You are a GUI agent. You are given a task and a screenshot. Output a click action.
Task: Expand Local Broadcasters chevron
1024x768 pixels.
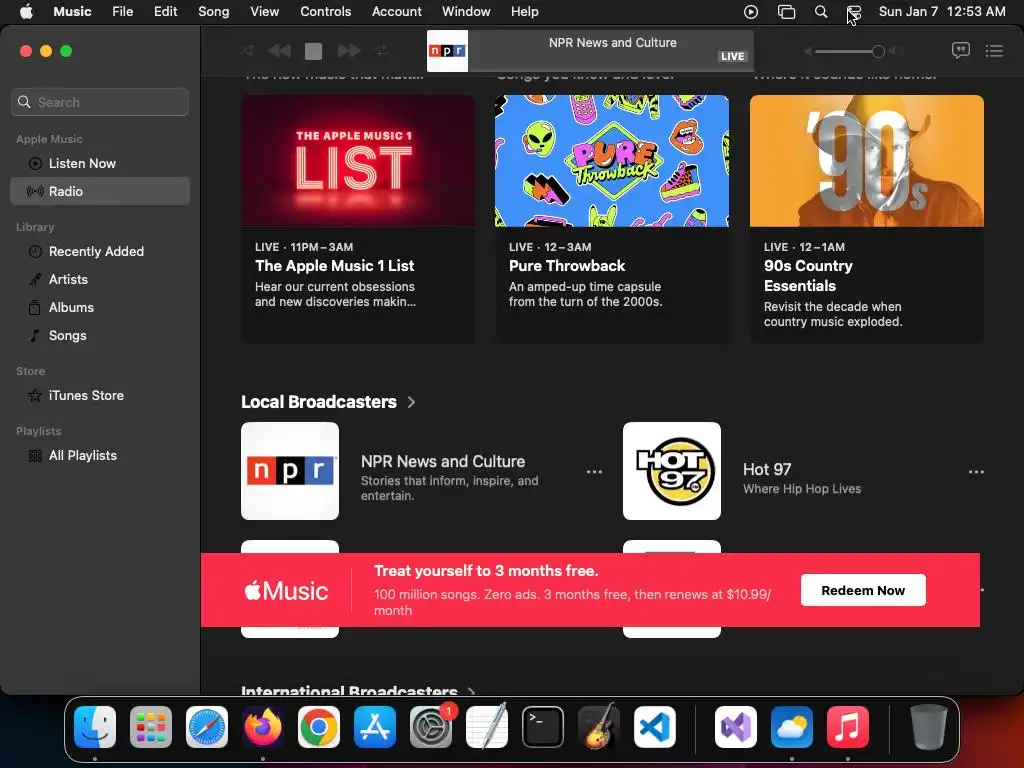[411, 402]
